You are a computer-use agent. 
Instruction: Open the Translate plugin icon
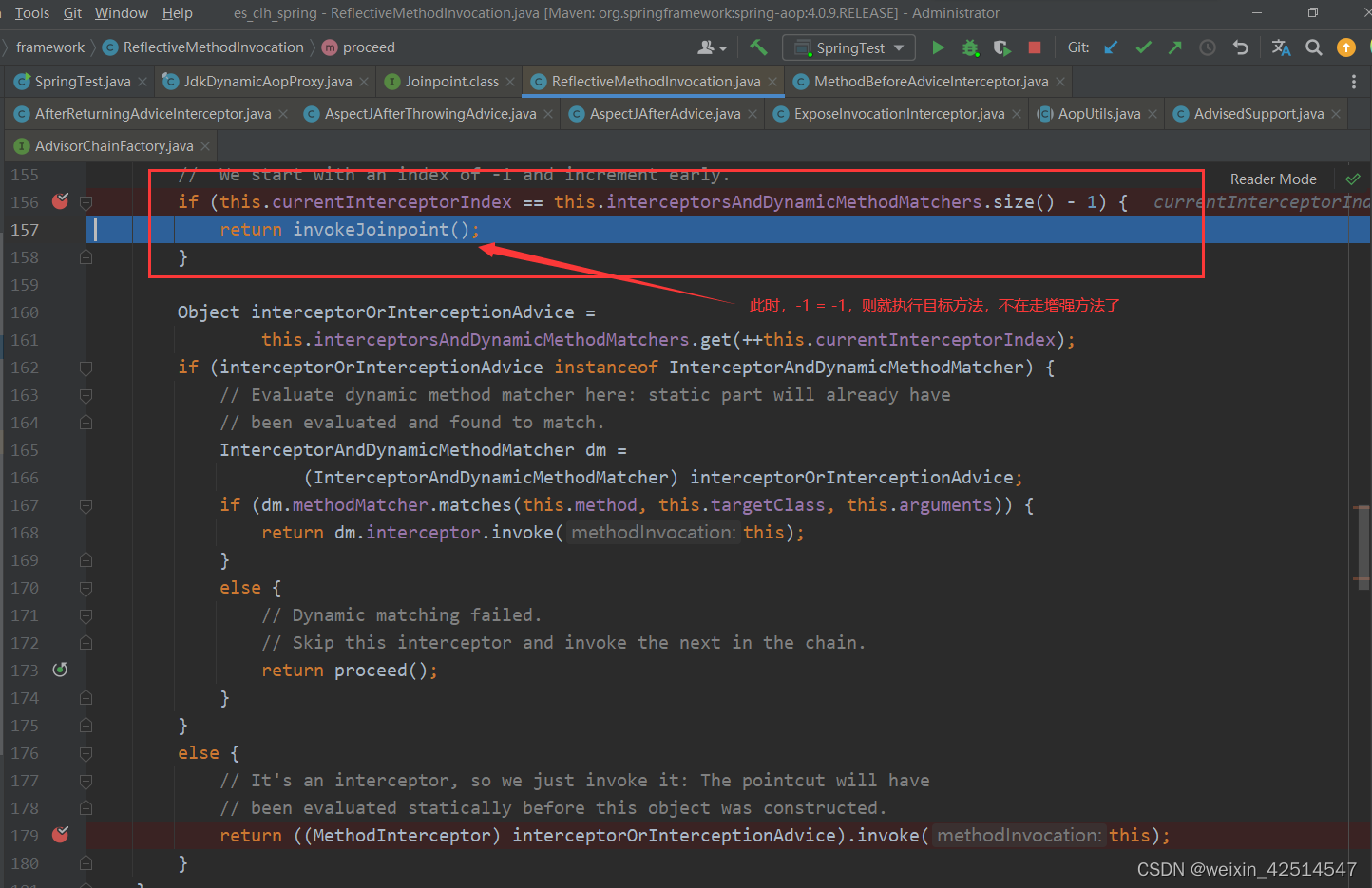[x=1281, y=47]
